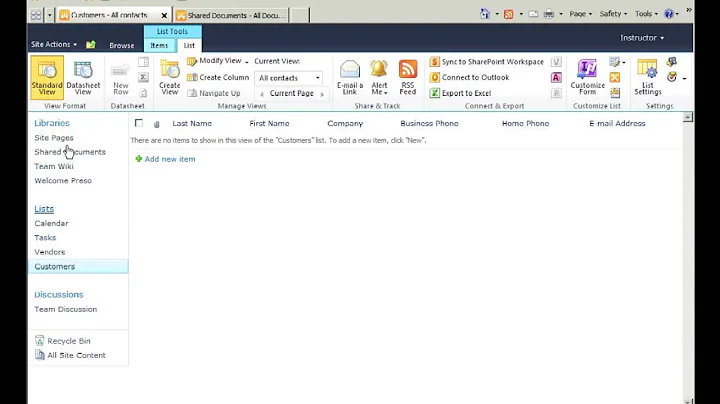The image size is (720, 404).
Task: Open the Vendors list
Action: [x=50, y=252]
